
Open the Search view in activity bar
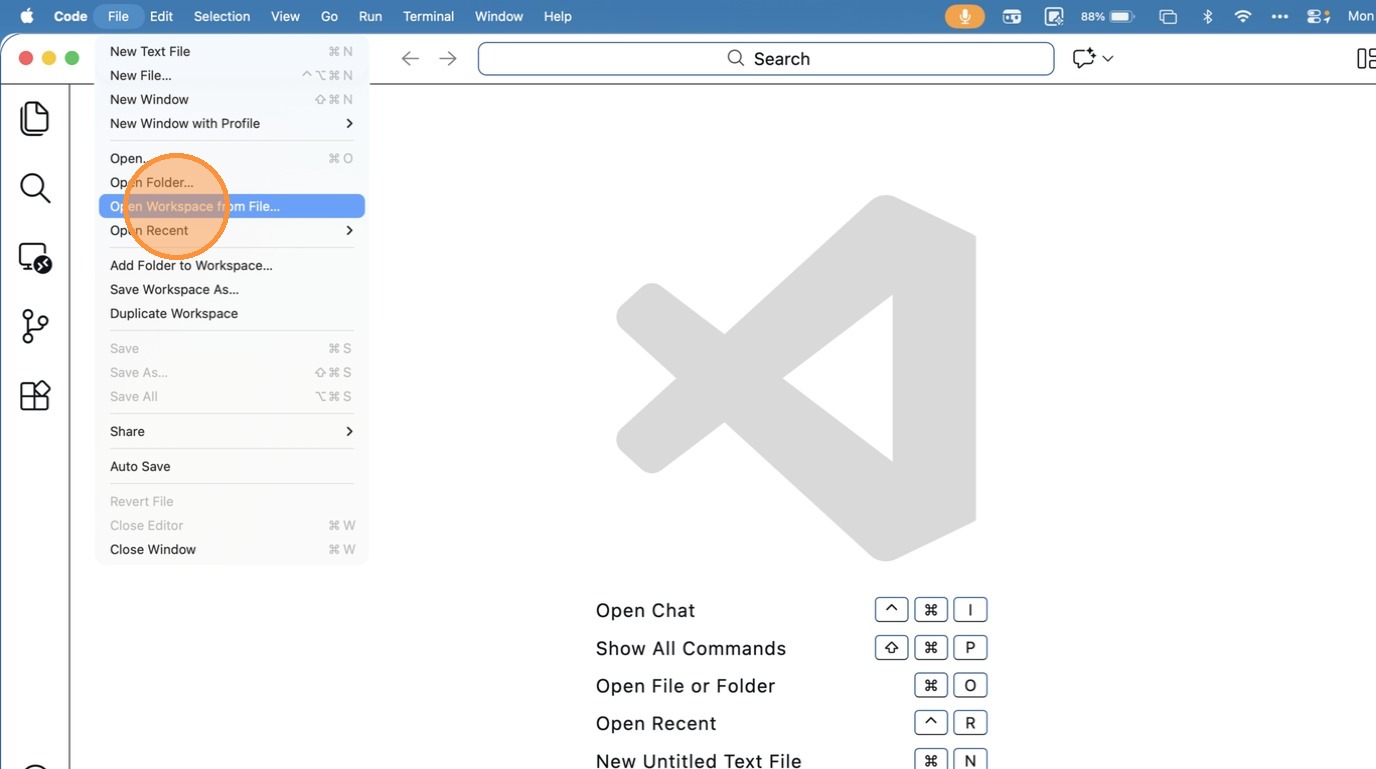coord(35,188)
